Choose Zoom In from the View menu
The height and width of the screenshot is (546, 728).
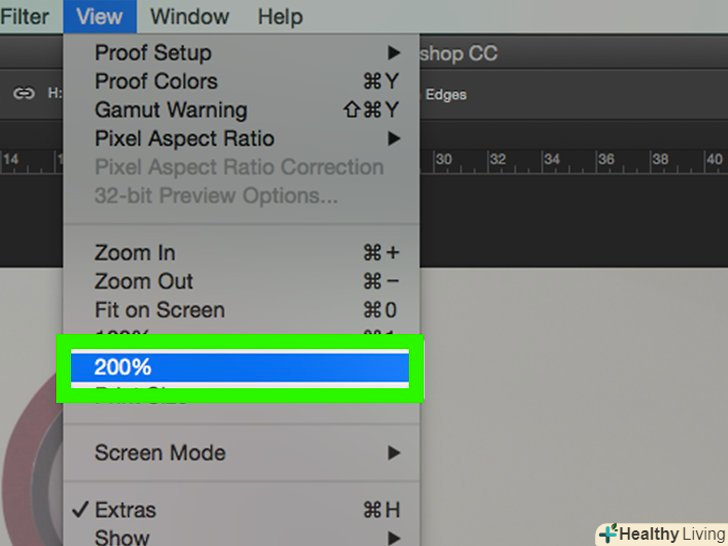[x=135, y=253]
